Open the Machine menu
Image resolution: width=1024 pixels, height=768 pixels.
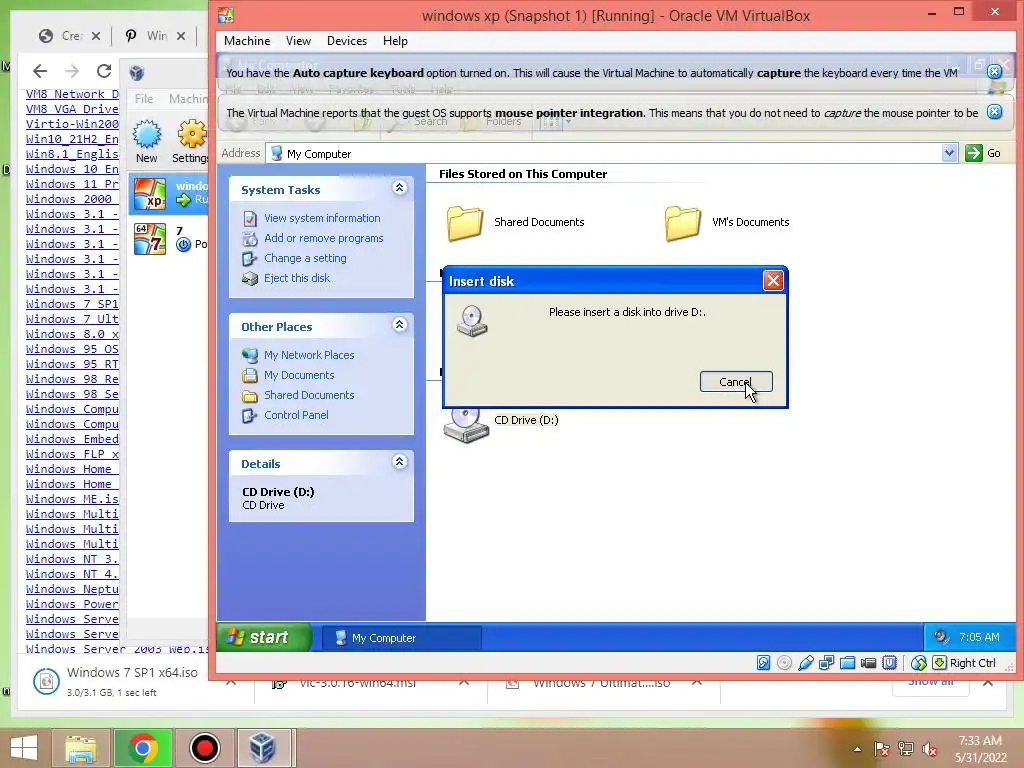point(247,40)
